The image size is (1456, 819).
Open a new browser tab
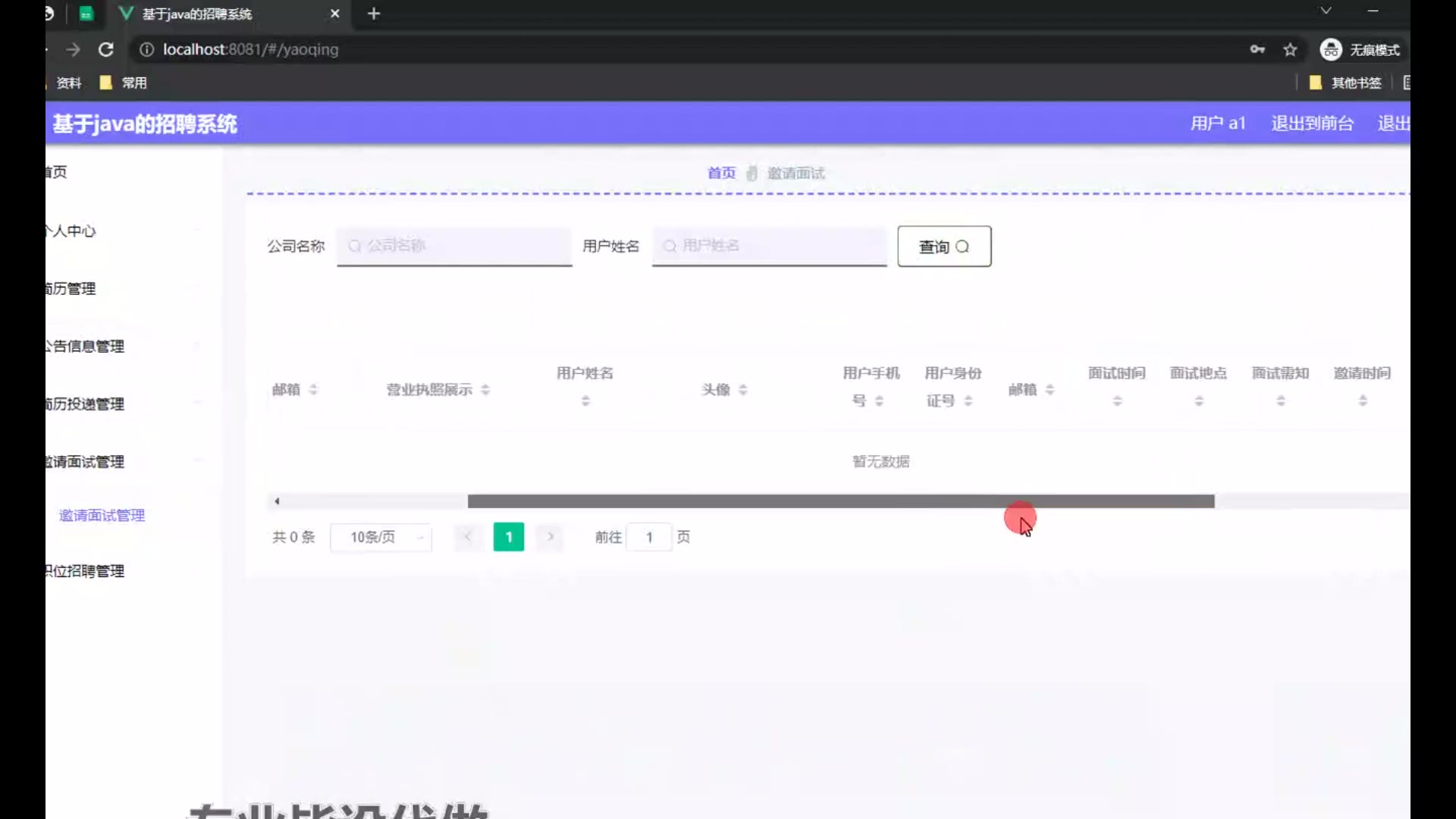click(374, 14)
